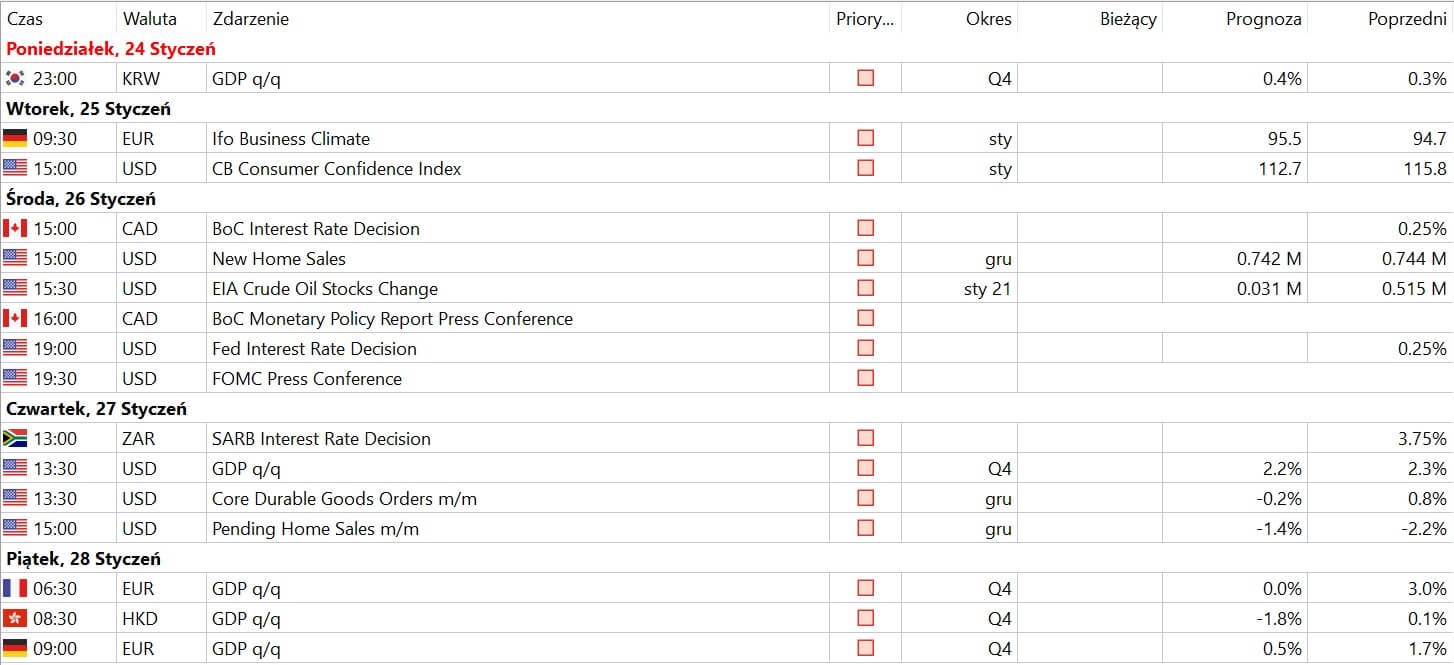Sort by the Czas column header
Image resolution: width=1454 pixels, height=665 pixels.
pyautogui.click(x=25, y=19)
